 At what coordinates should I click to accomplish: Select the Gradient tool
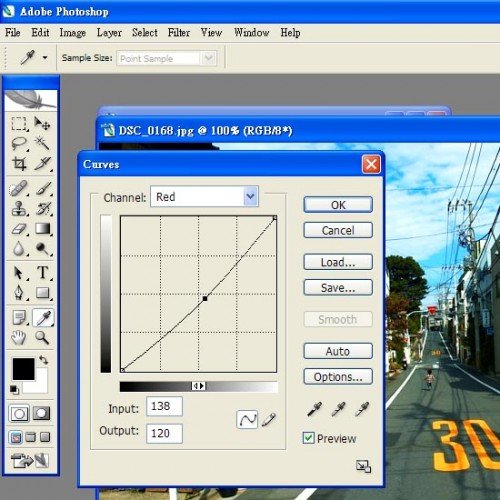coord(42,229)
